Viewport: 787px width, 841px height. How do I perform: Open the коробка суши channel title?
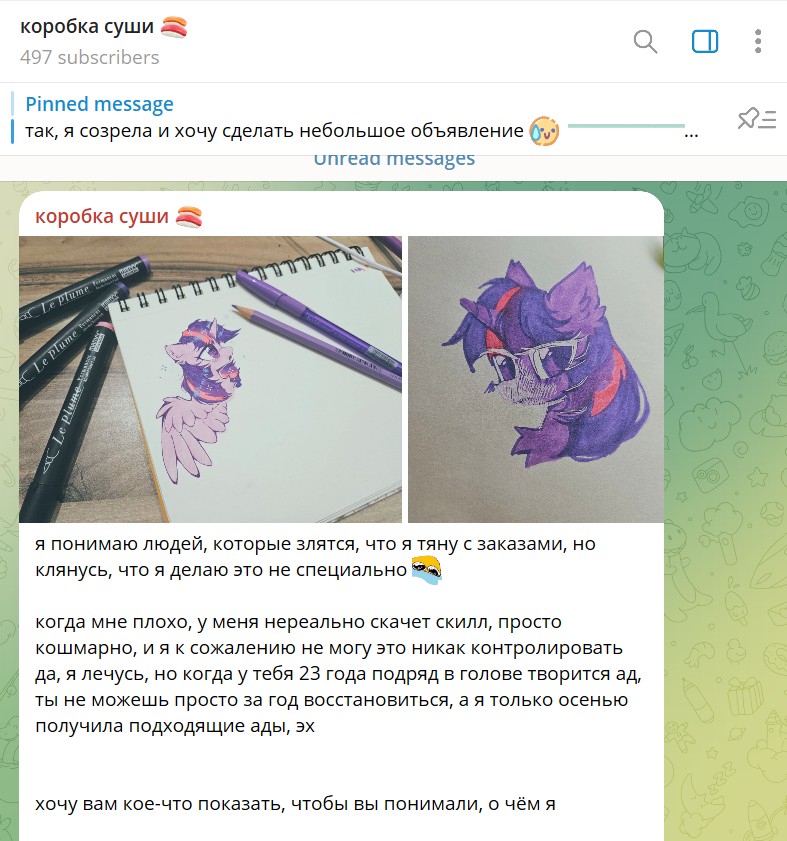coord(87,26)
